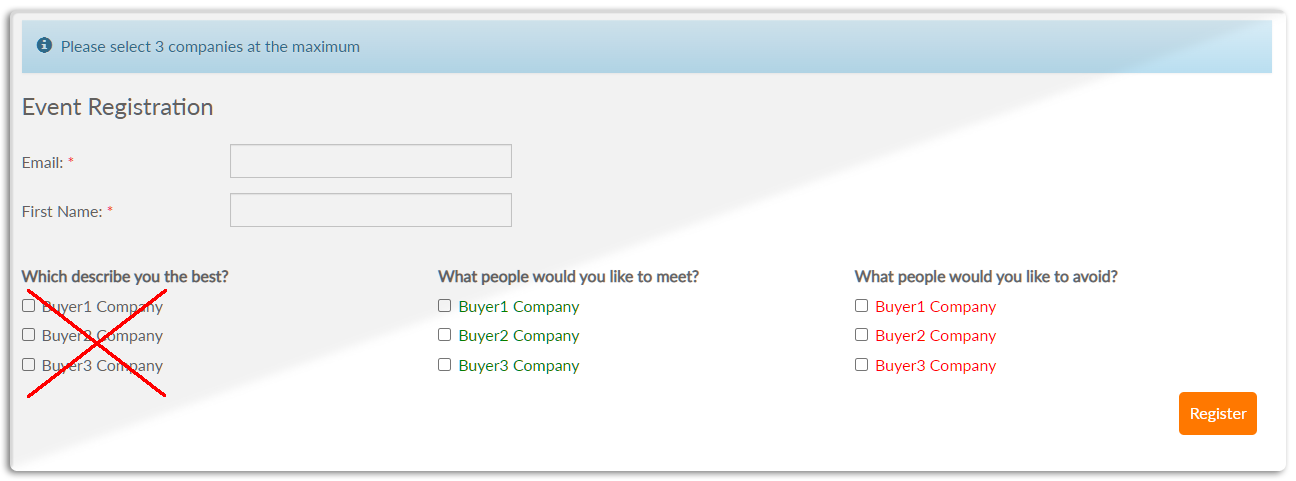The image size is (1296, 481).
Task: Check the Buyer3 Company box under 'like to meet'
Action: click(445, 365)
